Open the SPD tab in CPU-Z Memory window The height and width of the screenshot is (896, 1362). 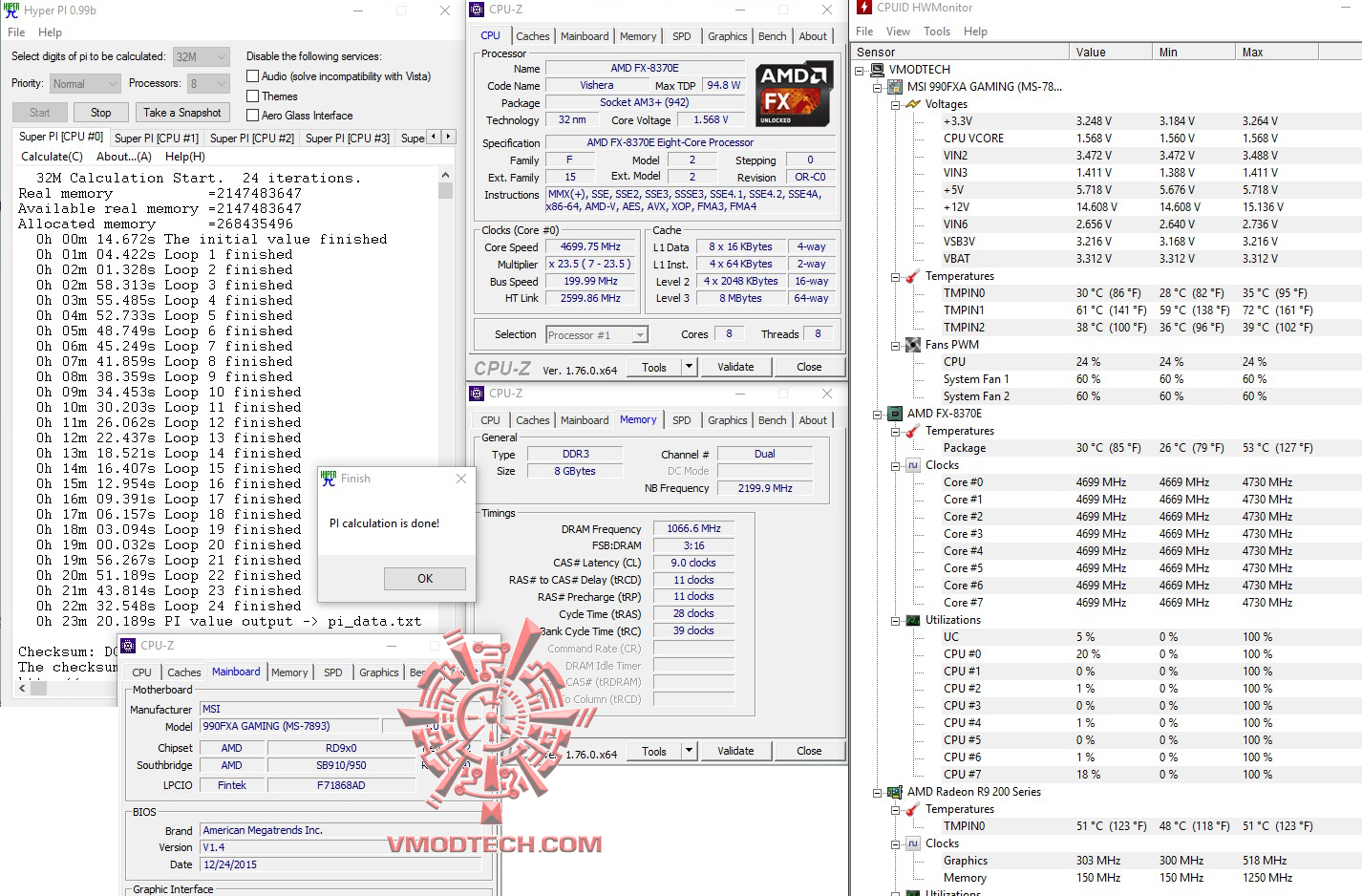pos(681,420)
